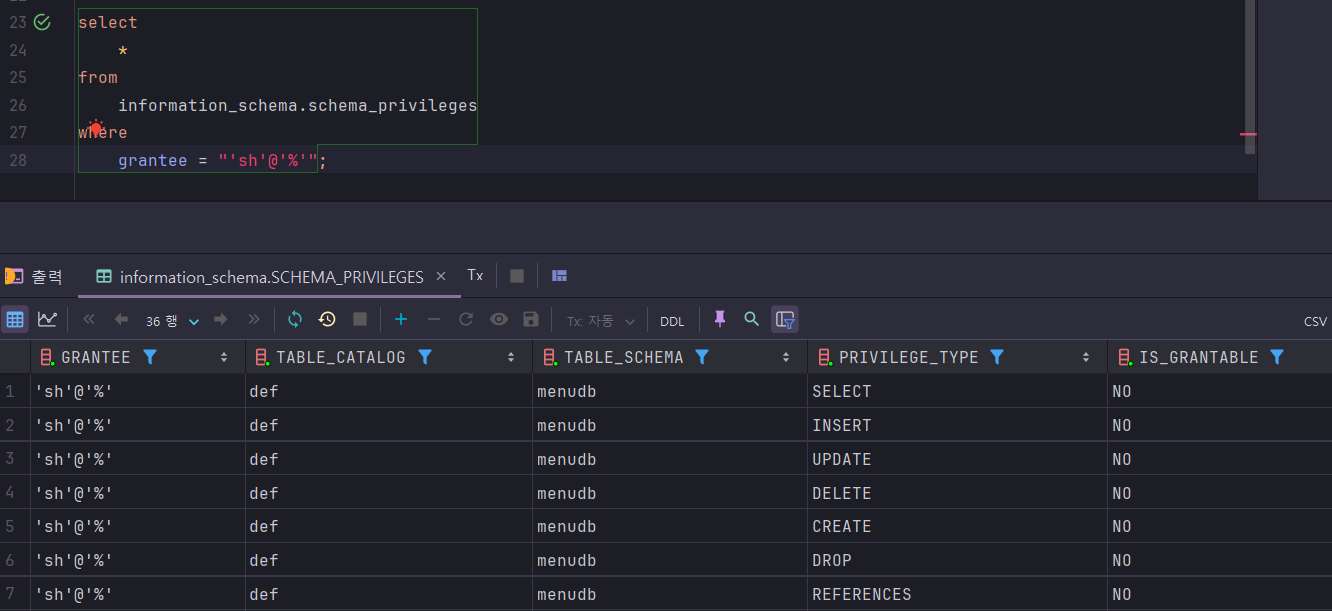Open the layout icon next to Tx

click(x=560, y=276)
